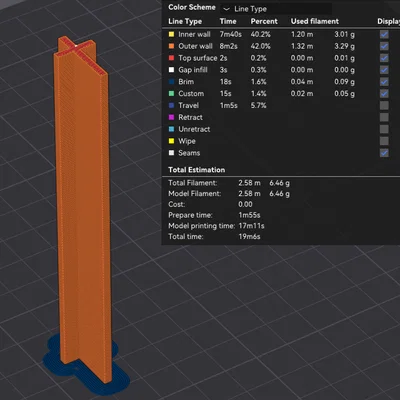Click the Color Scheme dropdown chevron arrow

(226, 9)
